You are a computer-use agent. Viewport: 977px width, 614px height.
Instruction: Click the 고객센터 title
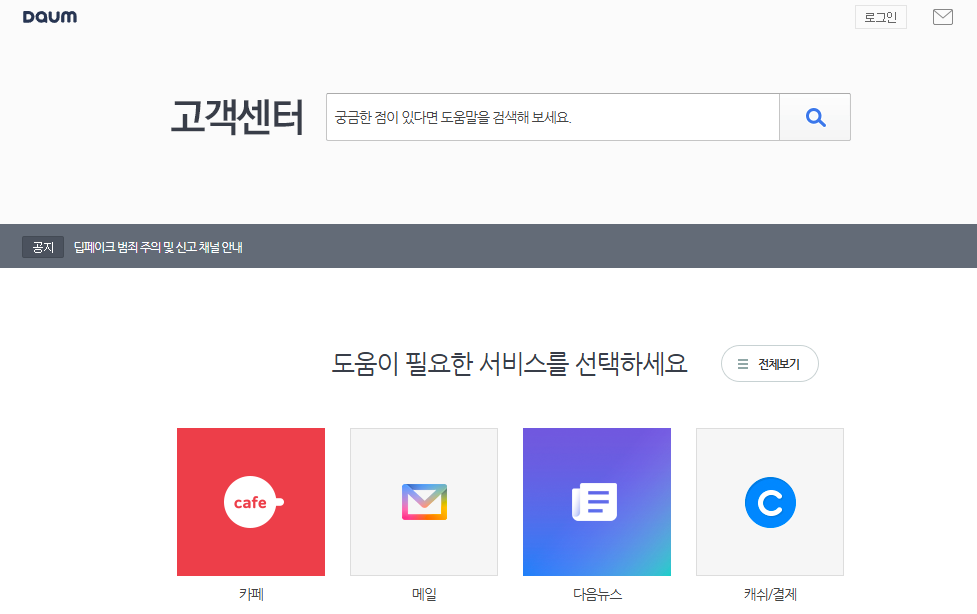point(237,117)
